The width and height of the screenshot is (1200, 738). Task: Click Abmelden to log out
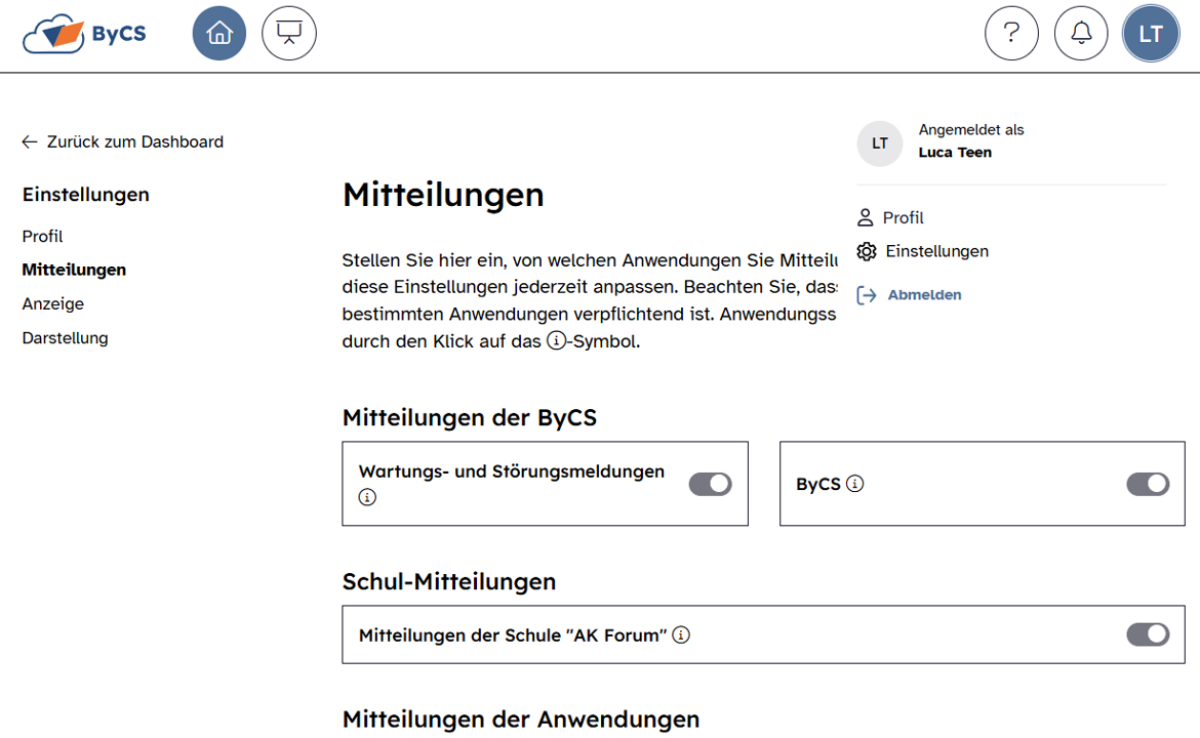pyautogui.click(x=924, y=295)
